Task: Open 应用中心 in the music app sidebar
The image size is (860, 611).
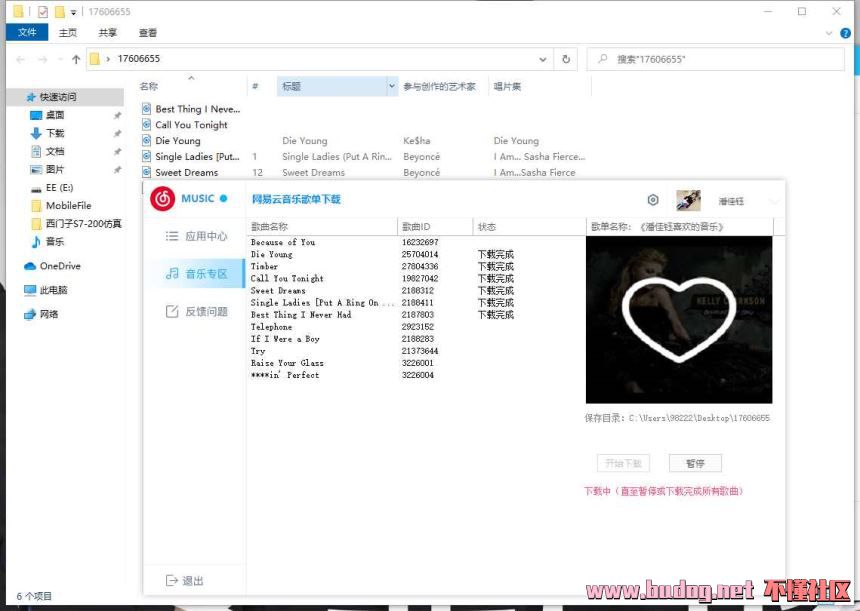Action: (195, 236)
